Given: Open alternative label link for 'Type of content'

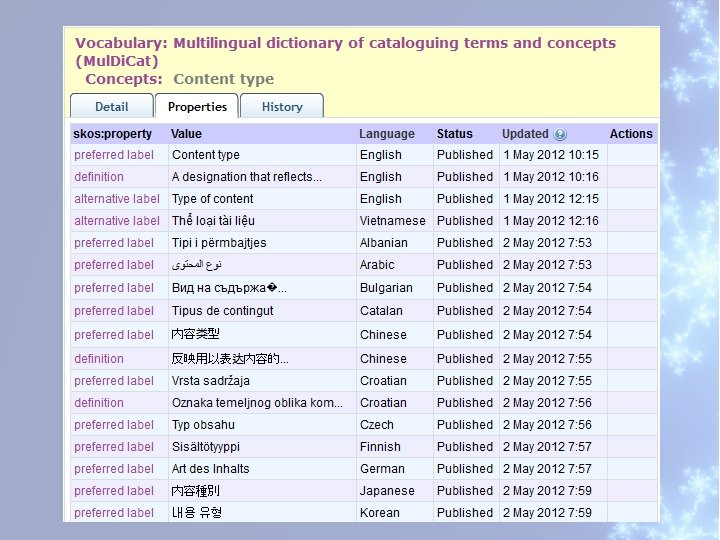Looking at the screenshot, I should click(x=117, y=199).
